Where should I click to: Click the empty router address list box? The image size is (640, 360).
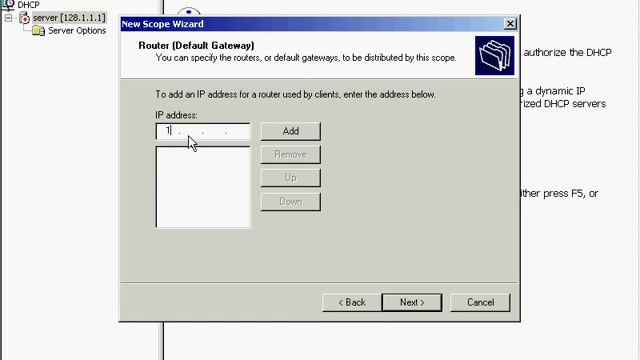pos(203,187)
